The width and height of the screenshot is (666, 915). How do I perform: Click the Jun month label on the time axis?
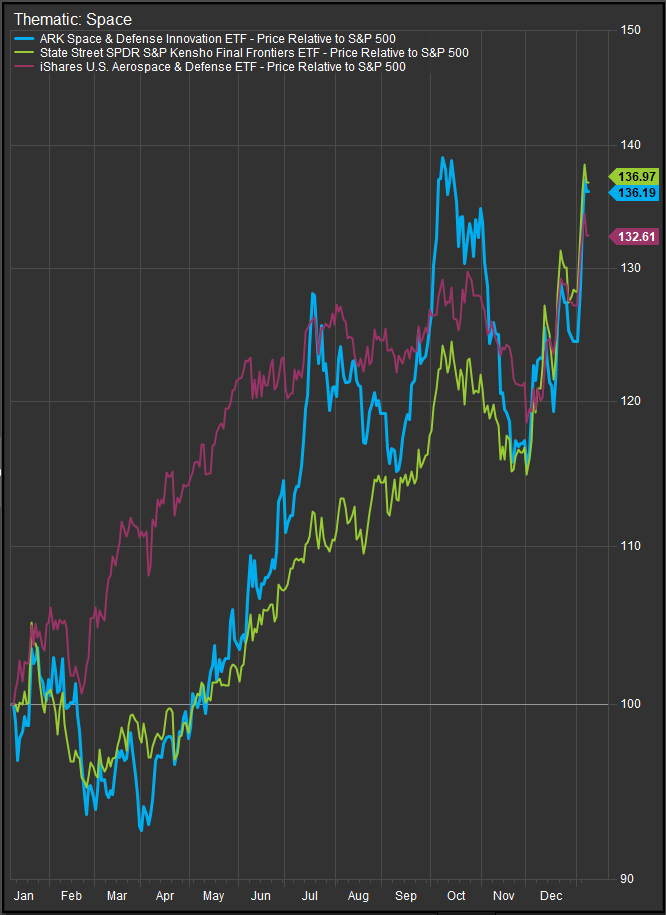pyautogui.click(x=261, y=897)
